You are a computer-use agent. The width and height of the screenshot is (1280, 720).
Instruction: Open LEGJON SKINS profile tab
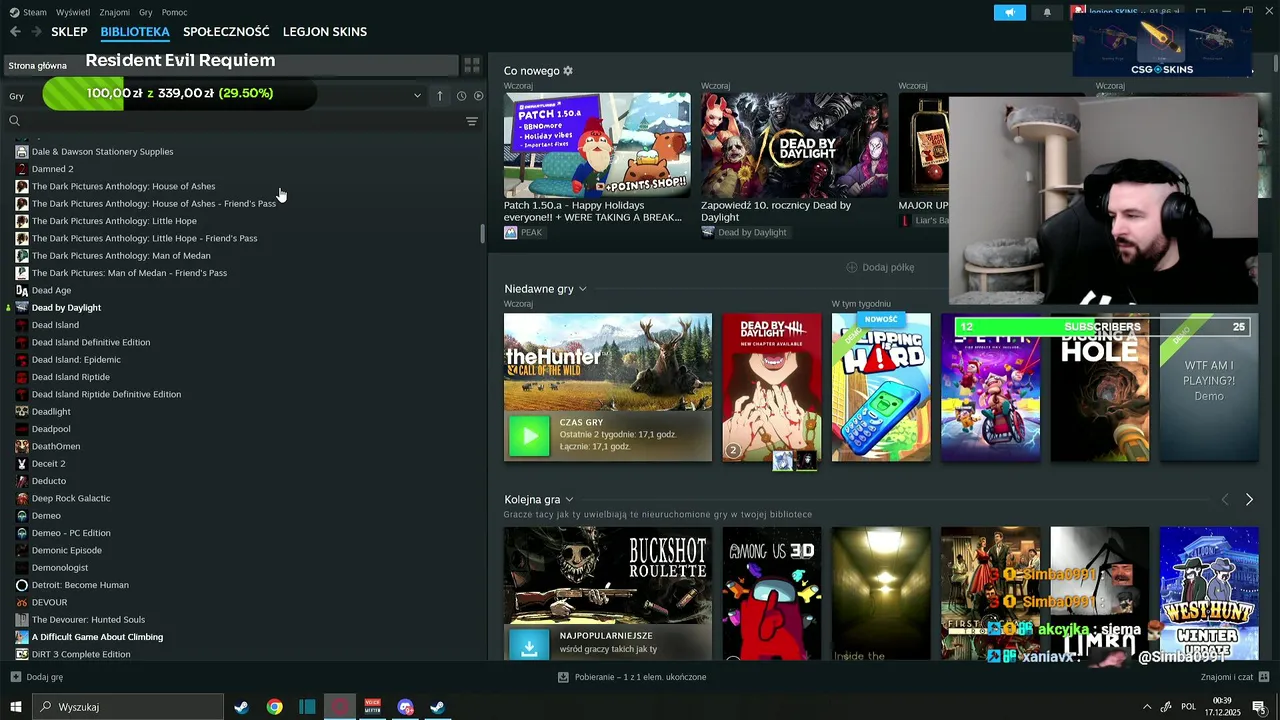coord(325,32)
